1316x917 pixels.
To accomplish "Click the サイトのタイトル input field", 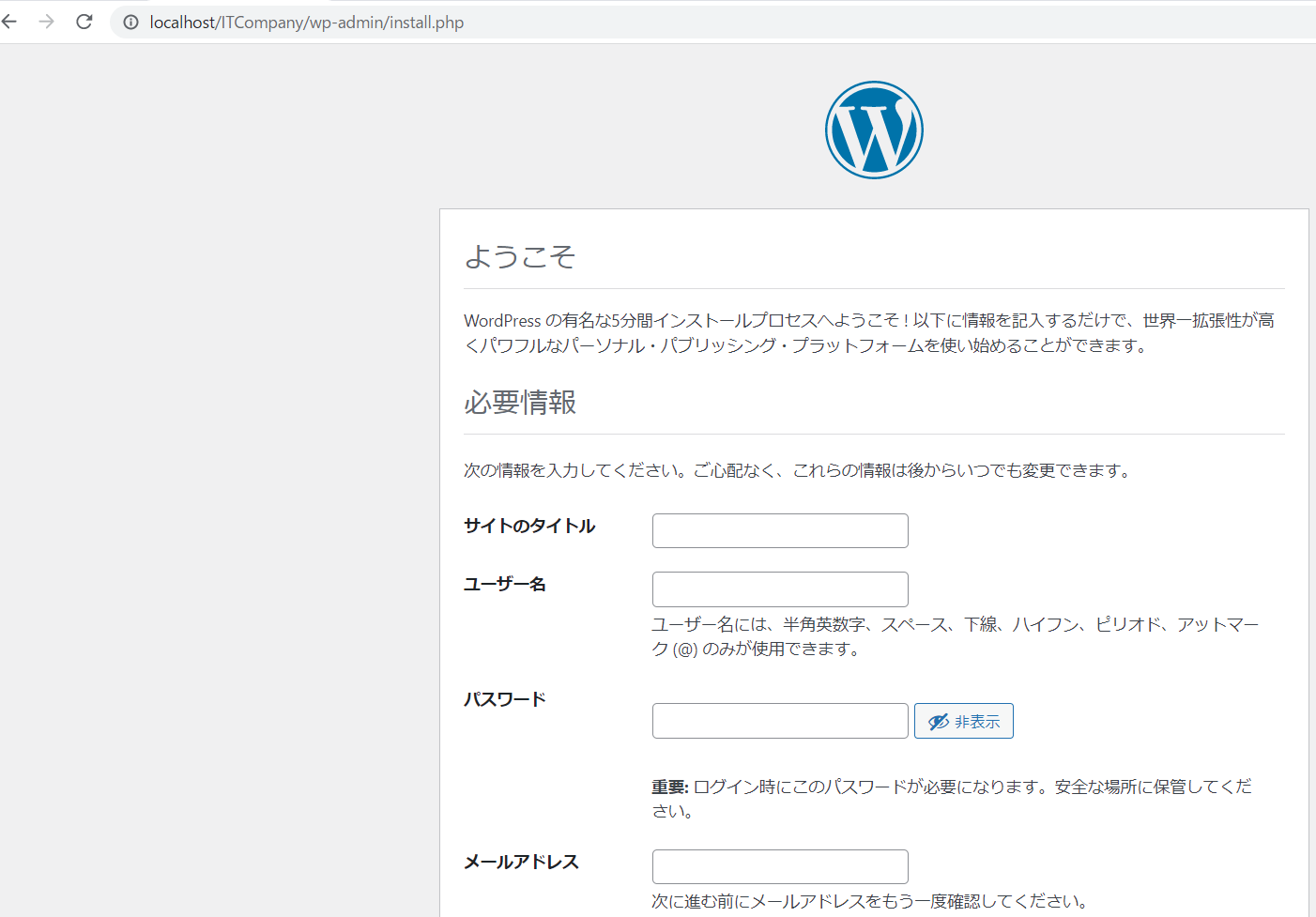I will click(x=780, y=530).
